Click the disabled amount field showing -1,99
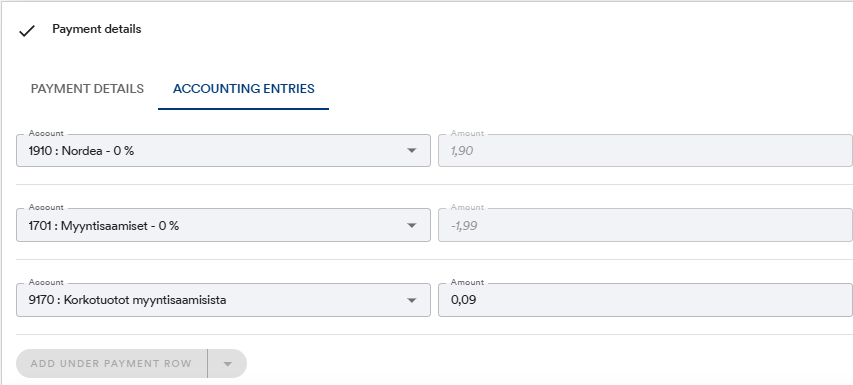This screenshot has height=385, width=853. (x=645, y=225)
